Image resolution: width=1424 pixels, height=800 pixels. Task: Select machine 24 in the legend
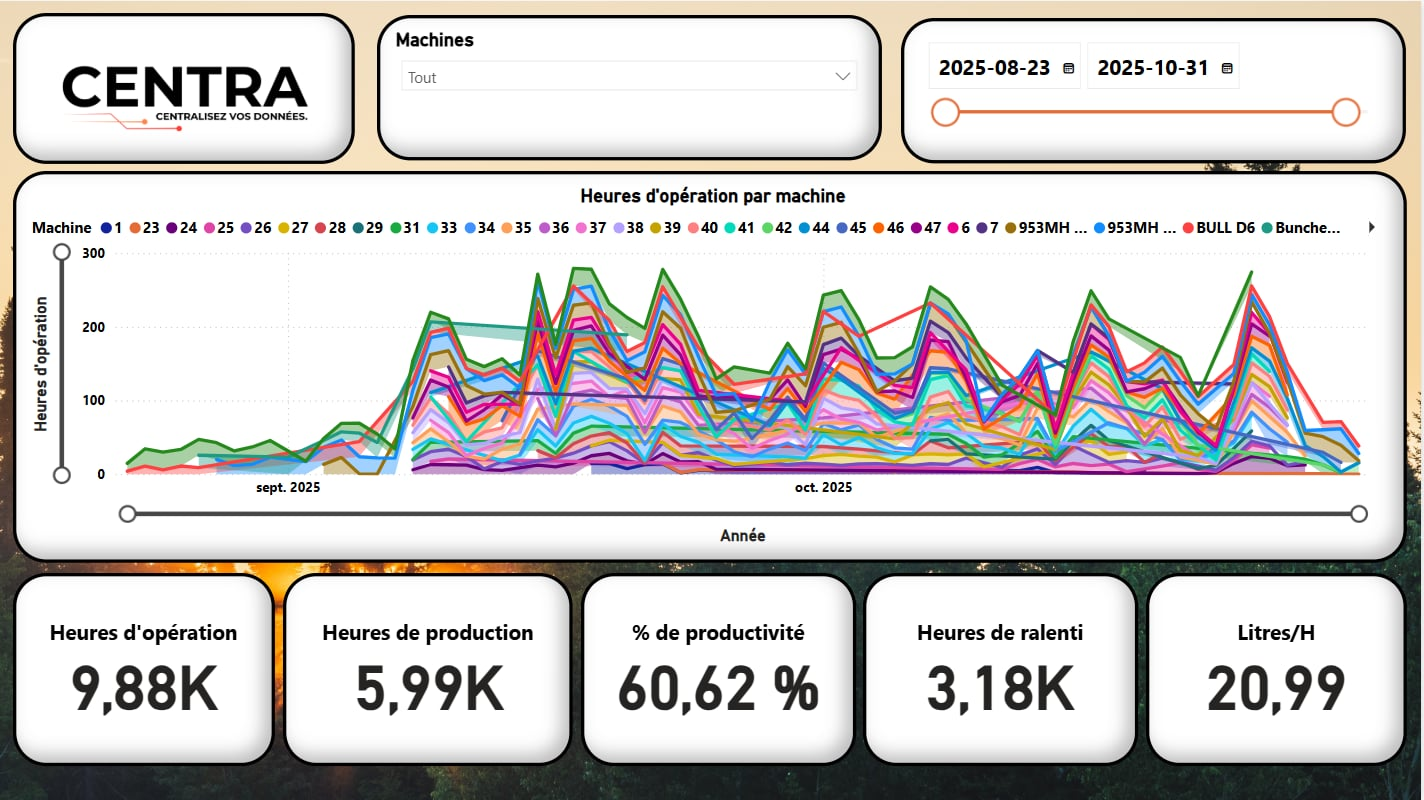click(182, 227)
